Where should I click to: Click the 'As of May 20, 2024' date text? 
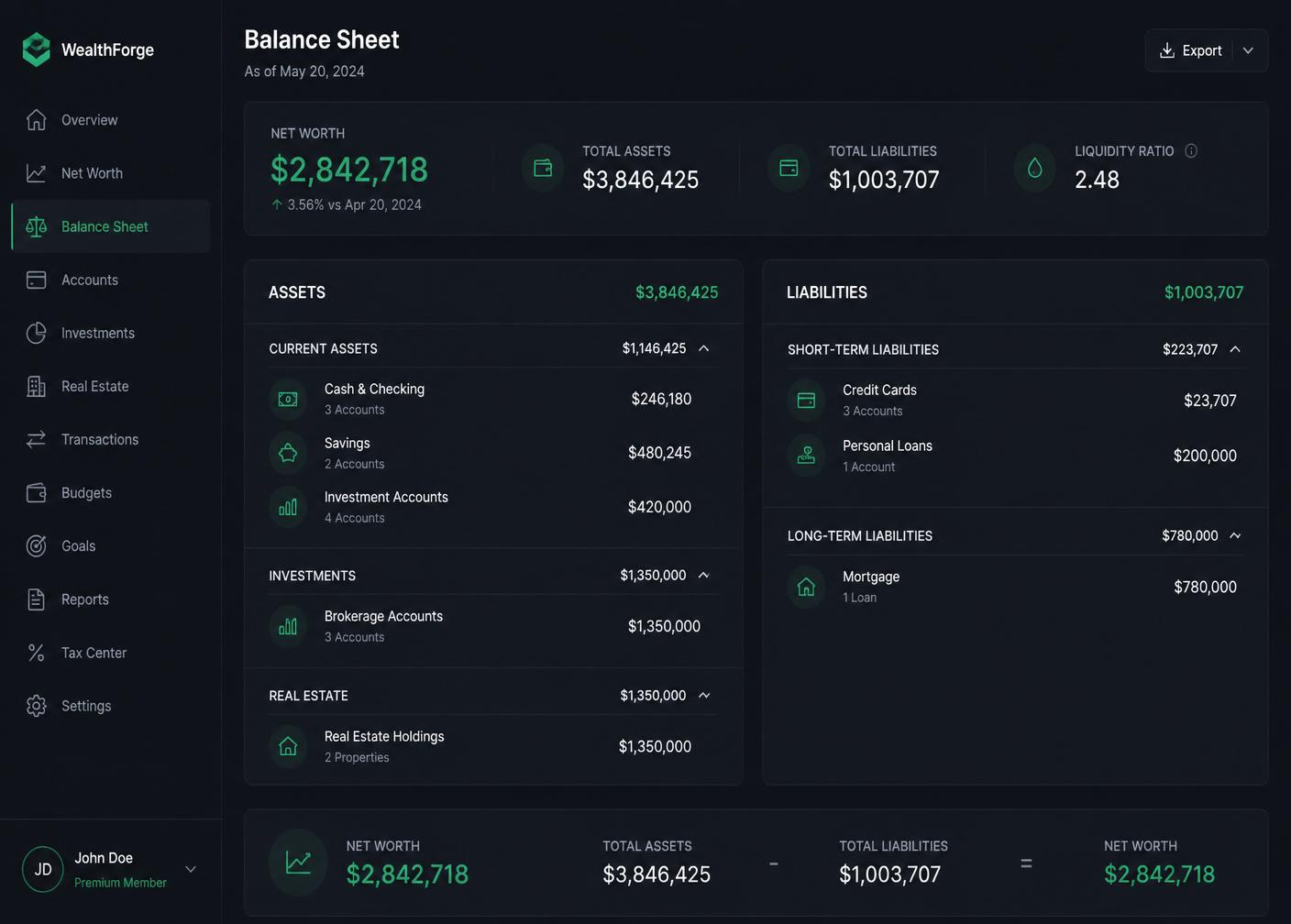[304, 71]
